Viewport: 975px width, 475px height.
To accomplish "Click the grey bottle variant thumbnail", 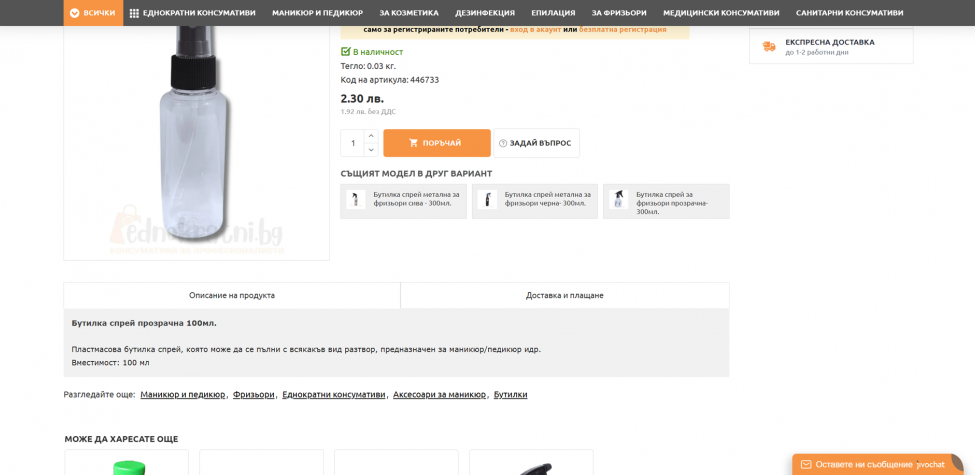I will (356, 199).
